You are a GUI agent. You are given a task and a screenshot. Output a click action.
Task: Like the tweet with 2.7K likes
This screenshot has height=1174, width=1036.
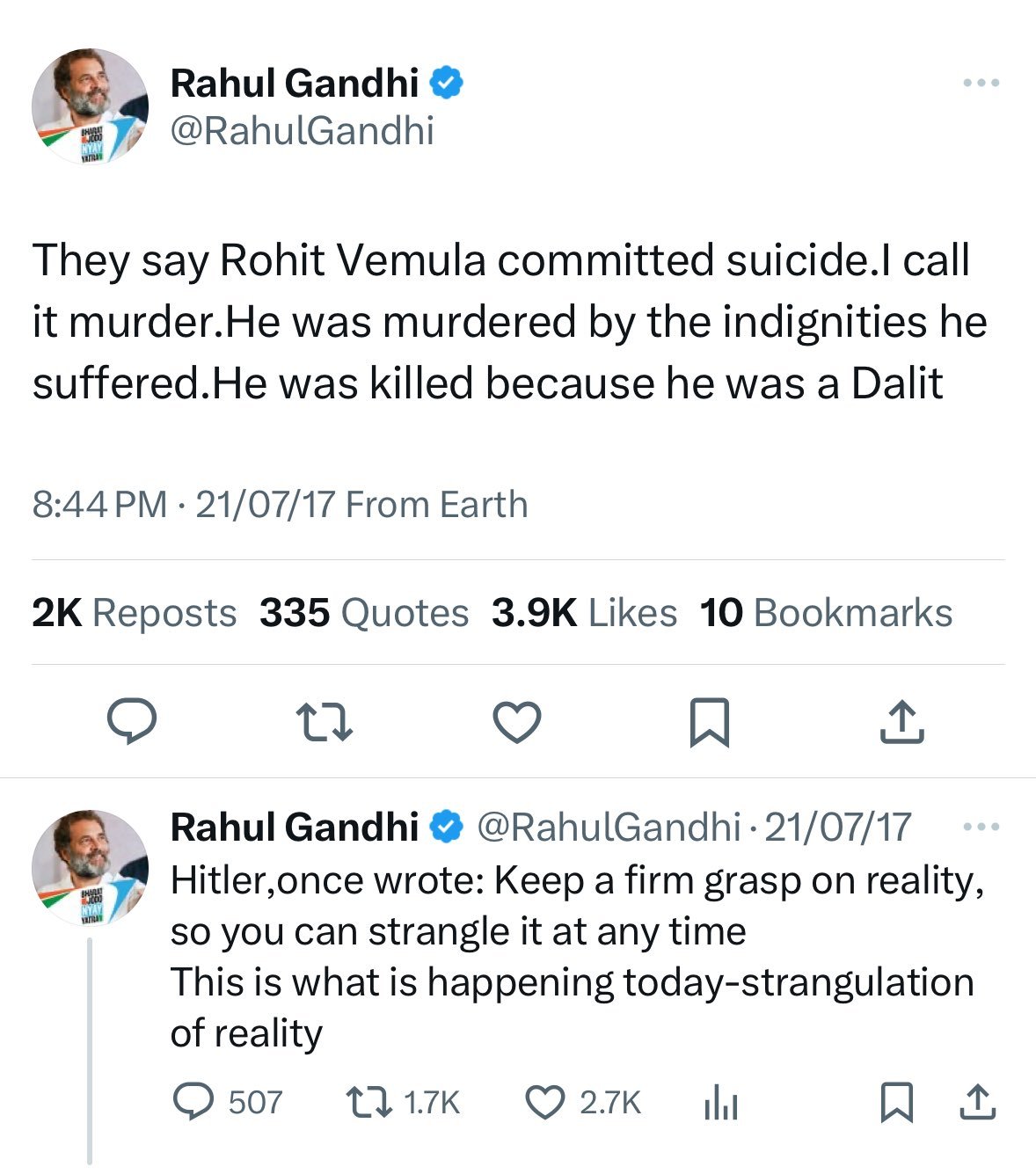tap(544, 1102)
